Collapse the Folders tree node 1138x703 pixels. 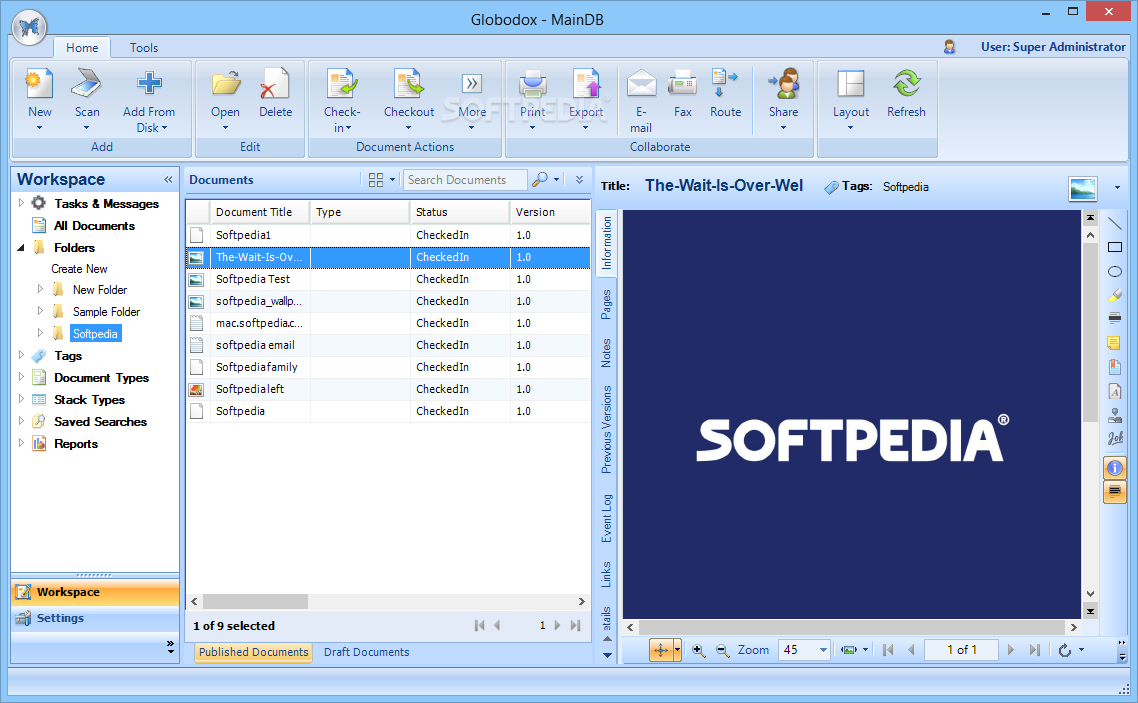point(21,247)
